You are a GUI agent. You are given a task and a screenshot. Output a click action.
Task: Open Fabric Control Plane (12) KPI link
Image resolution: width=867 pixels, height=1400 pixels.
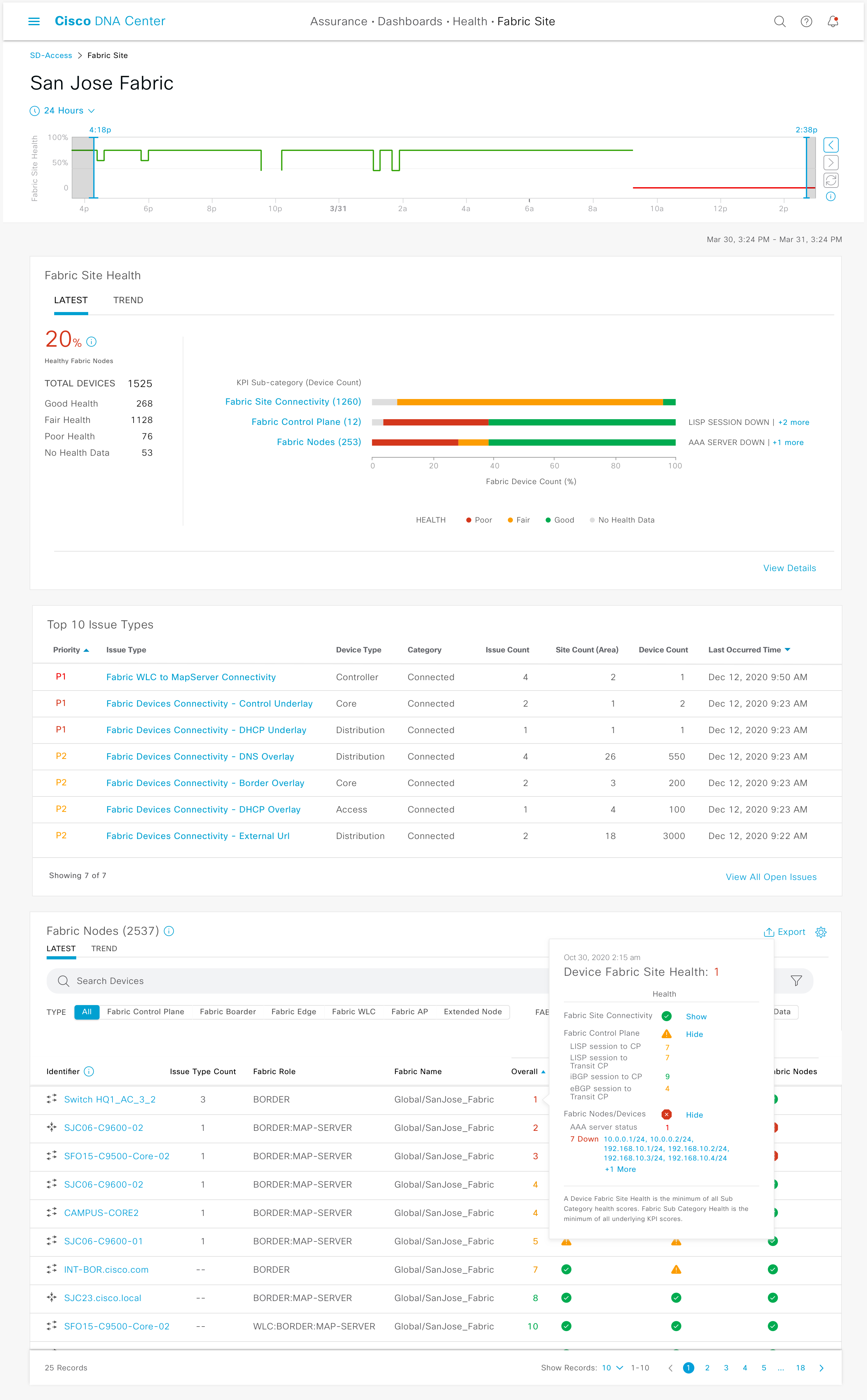[x=306, y=422]
